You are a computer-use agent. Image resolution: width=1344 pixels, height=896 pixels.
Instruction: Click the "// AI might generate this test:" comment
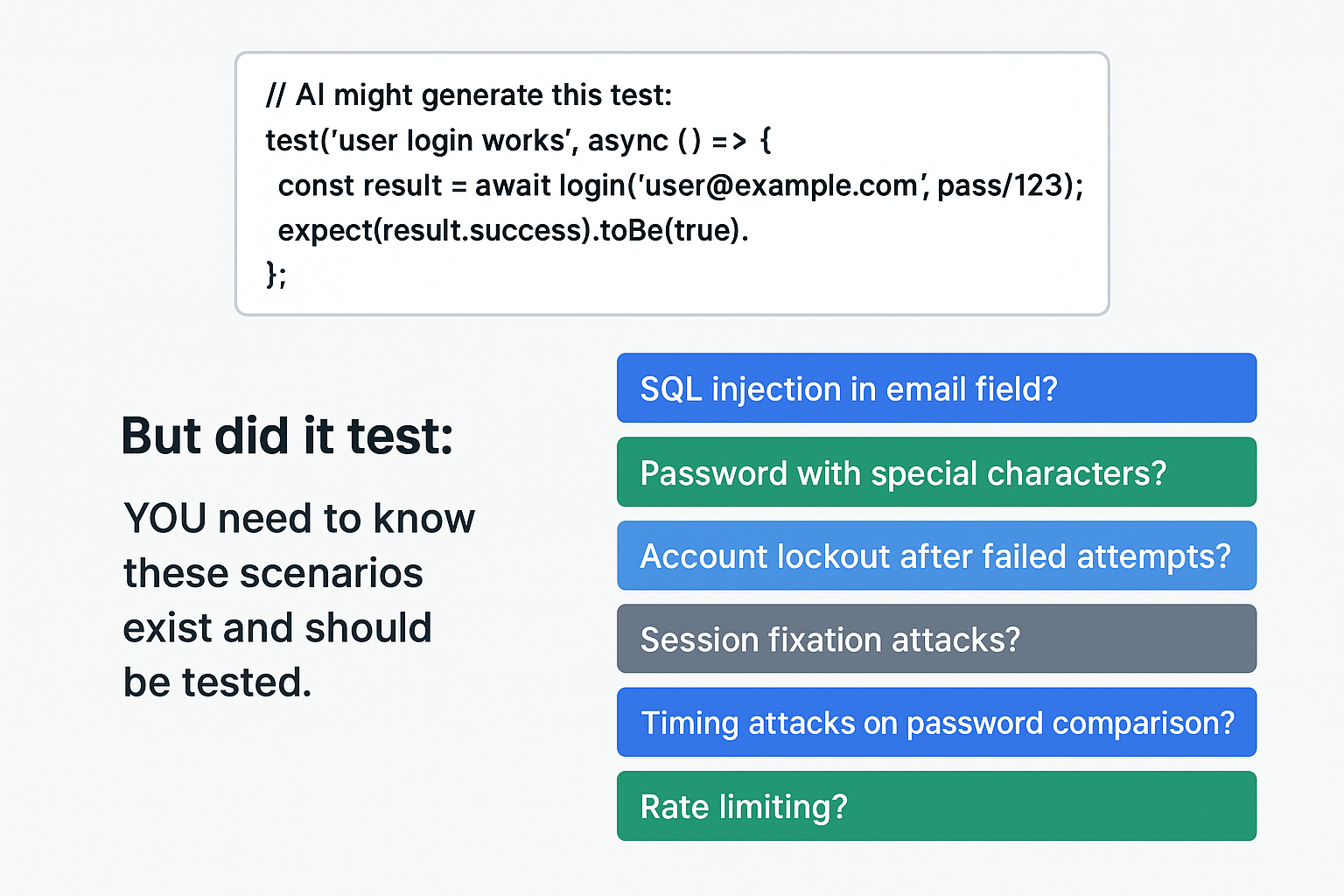(x=469, y=94)
